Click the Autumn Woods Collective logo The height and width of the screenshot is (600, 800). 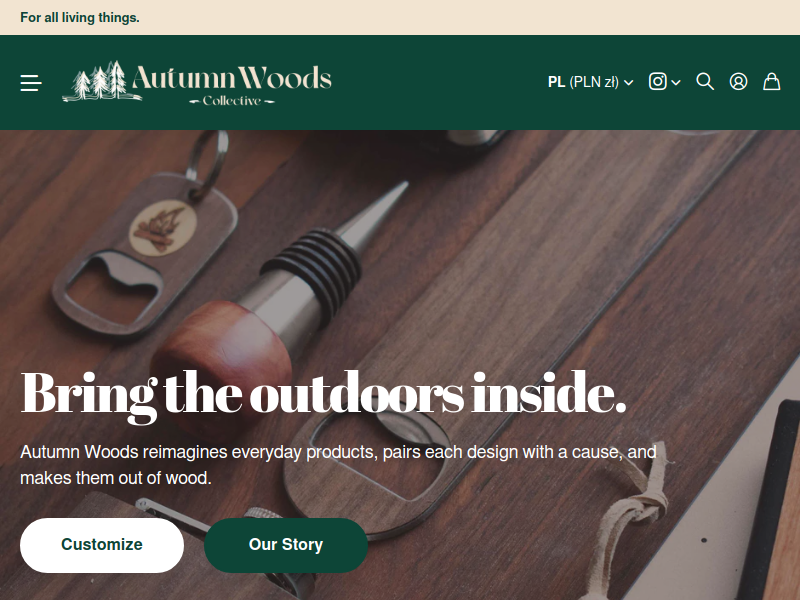[197, 83]
